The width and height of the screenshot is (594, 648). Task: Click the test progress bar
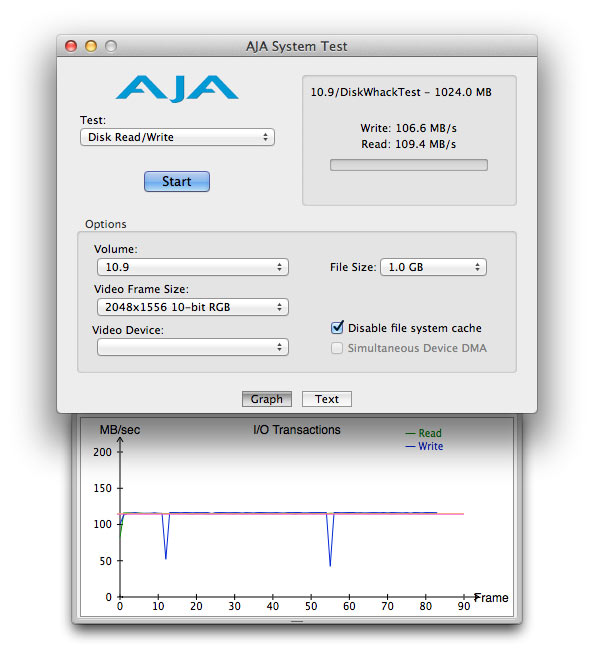[x=408, y=165]
